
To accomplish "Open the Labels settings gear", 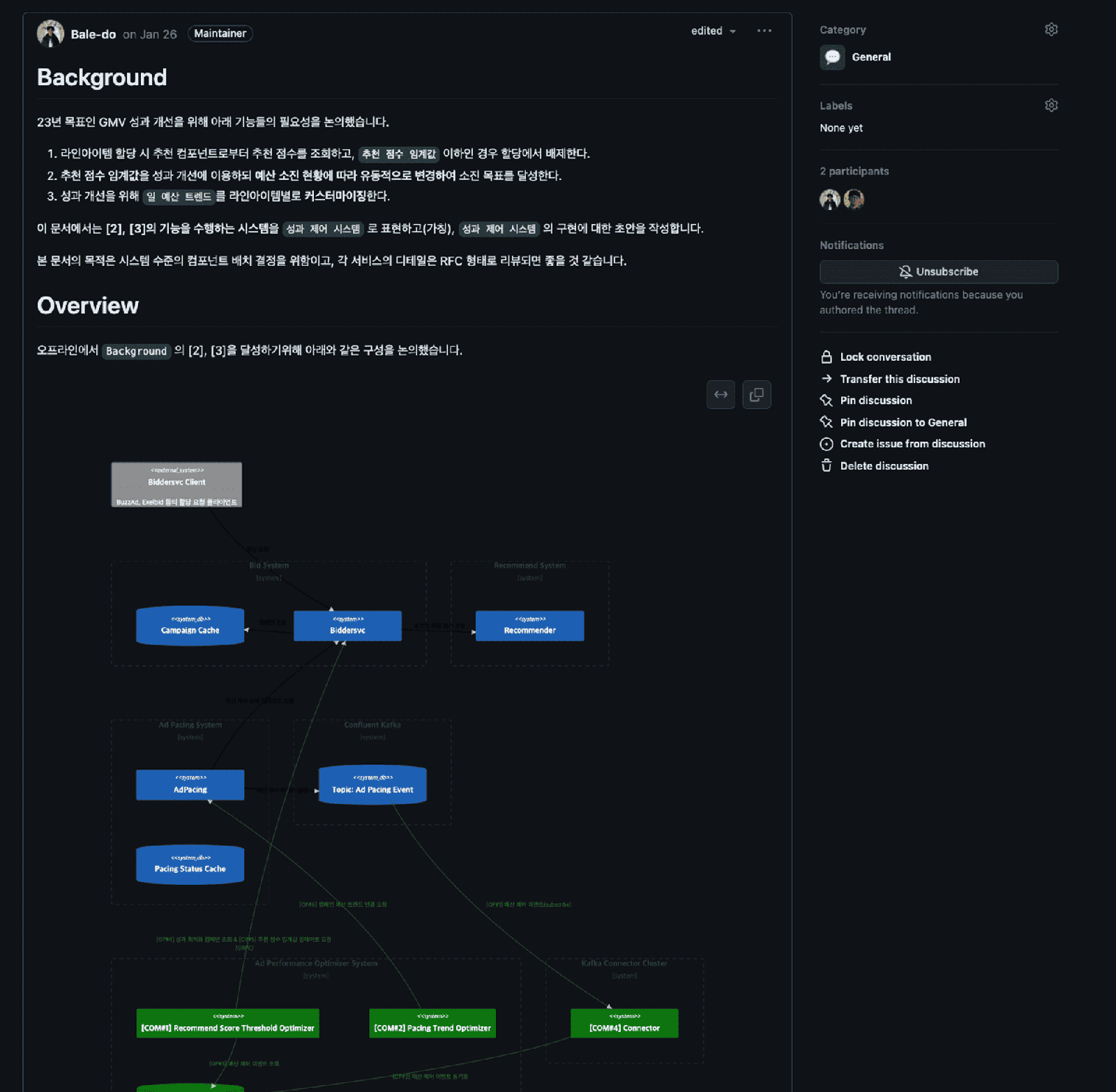I will (1051, 105).
